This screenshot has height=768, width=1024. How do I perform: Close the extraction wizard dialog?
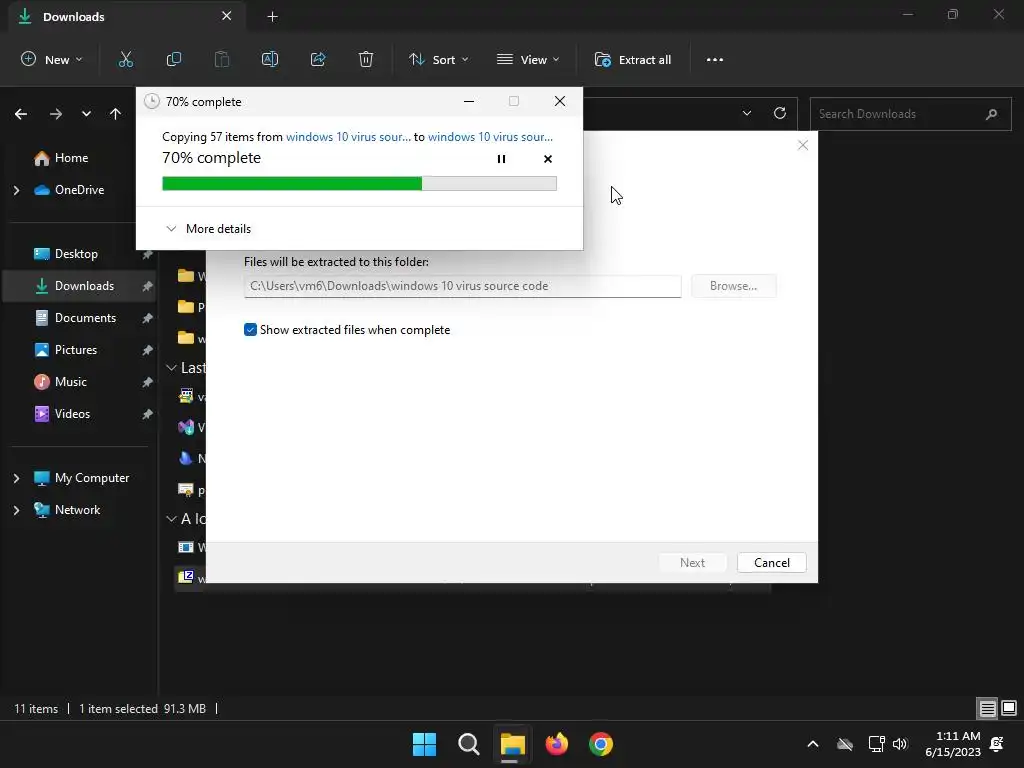[x=803, y=145]
